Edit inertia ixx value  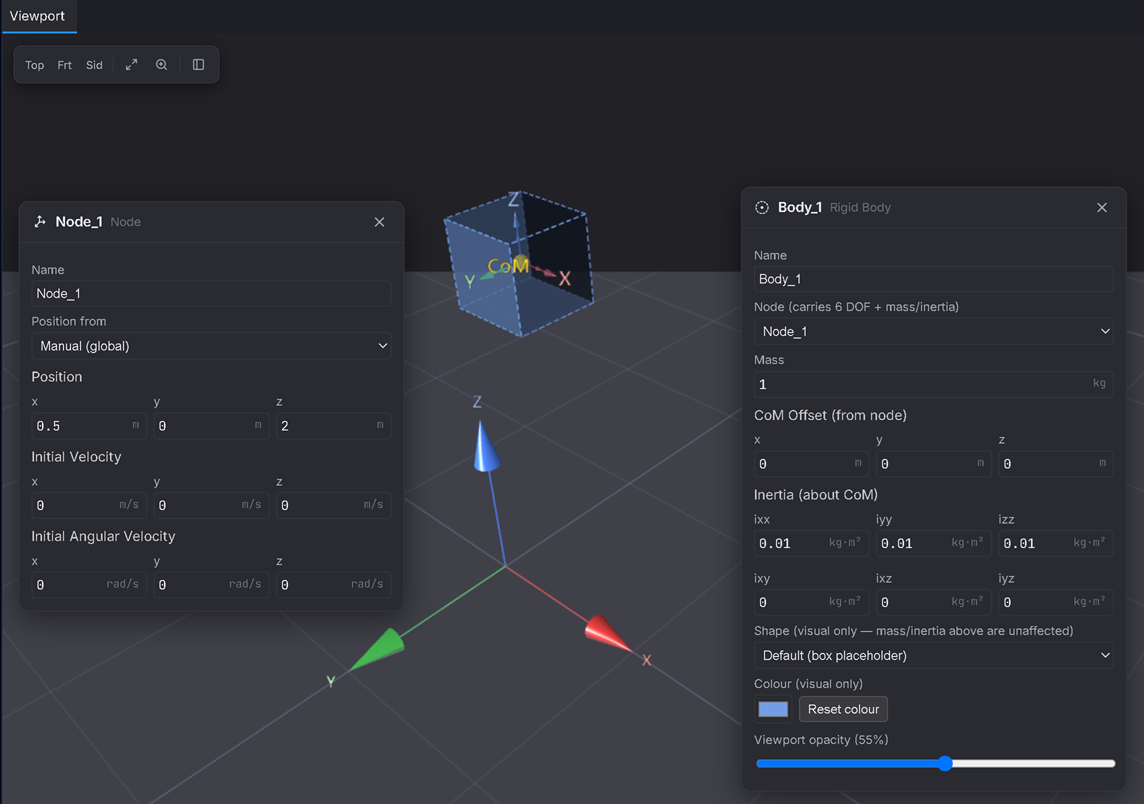tap(811, 543)
